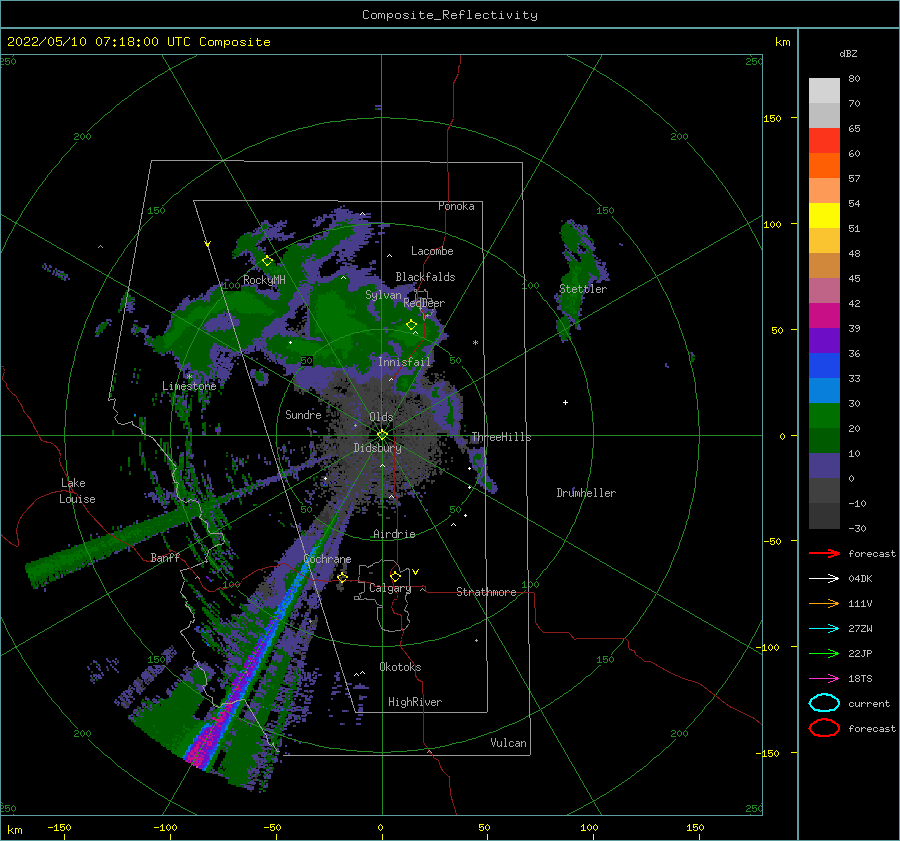Click the yellow marker near RockyMH
The height and width of the screenshot is (841, 900).
tap(267, 261)
